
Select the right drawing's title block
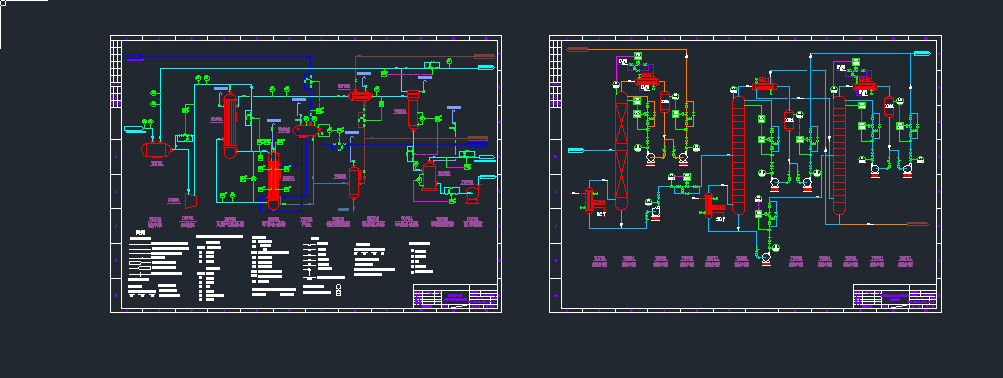[895, 296]
